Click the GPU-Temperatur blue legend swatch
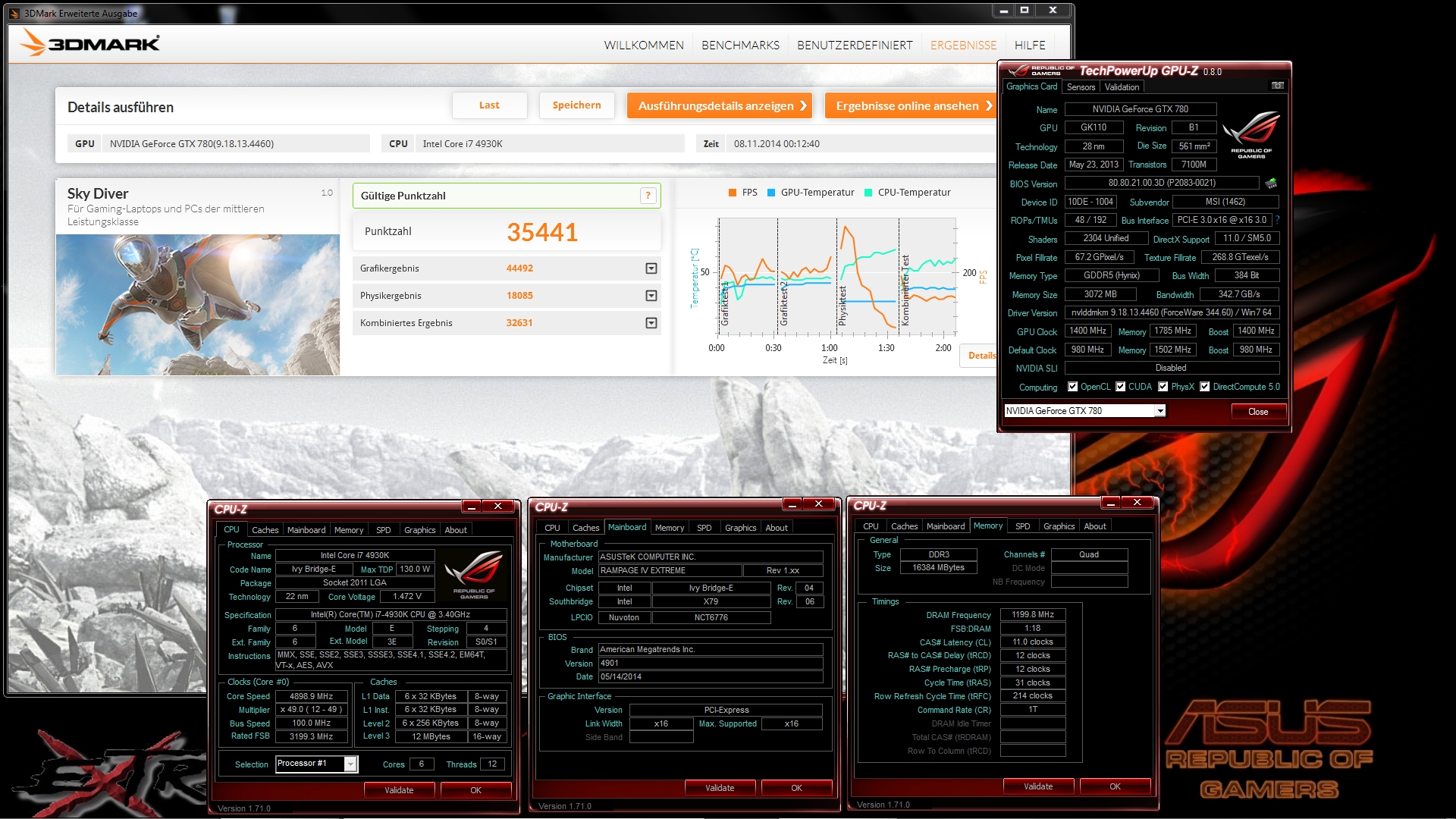Image resolution: width=1456 pixels, height=819 pixels. point(771,193)
